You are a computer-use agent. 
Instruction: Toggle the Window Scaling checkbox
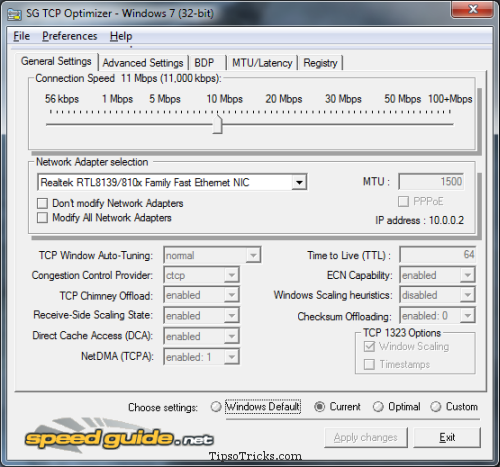pos(369,346)
